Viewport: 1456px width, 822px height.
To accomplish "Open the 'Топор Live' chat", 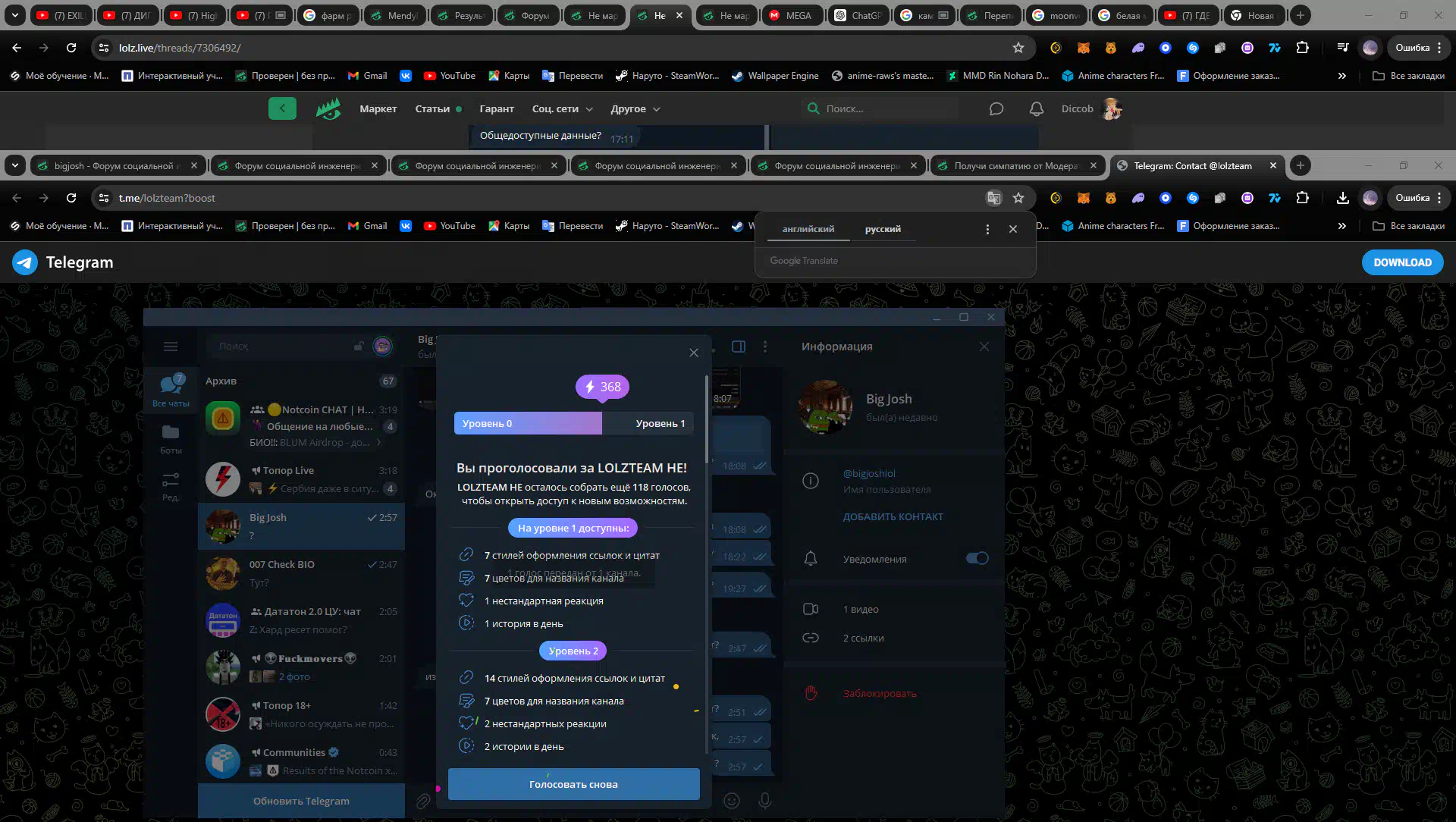I will (301, 479).
